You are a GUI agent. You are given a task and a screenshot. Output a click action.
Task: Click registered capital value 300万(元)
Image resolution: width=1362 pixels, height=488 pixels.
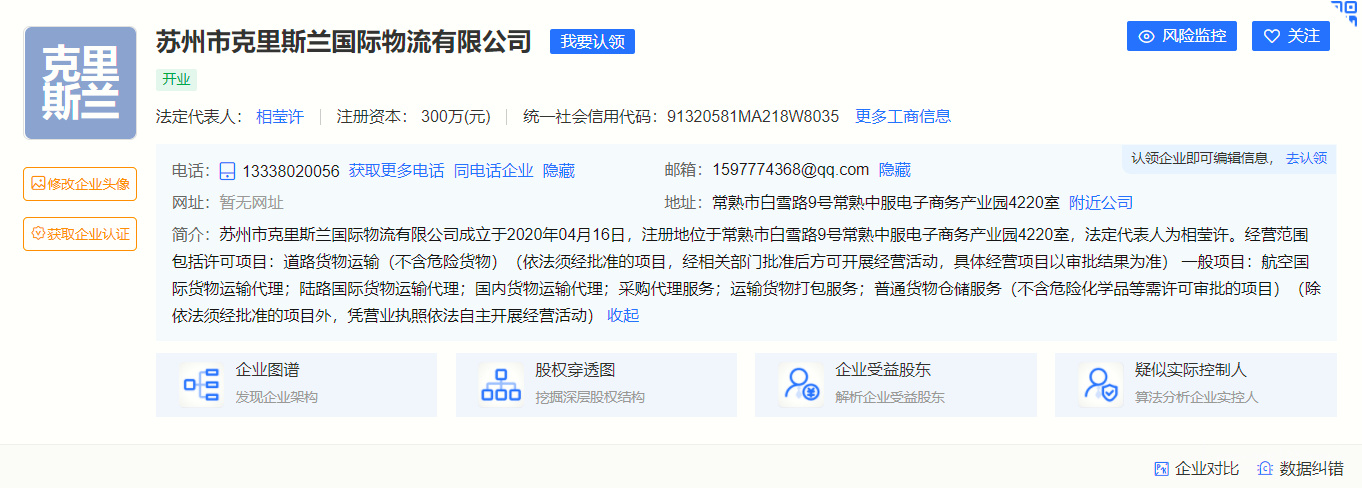click(x=456, y=116)
